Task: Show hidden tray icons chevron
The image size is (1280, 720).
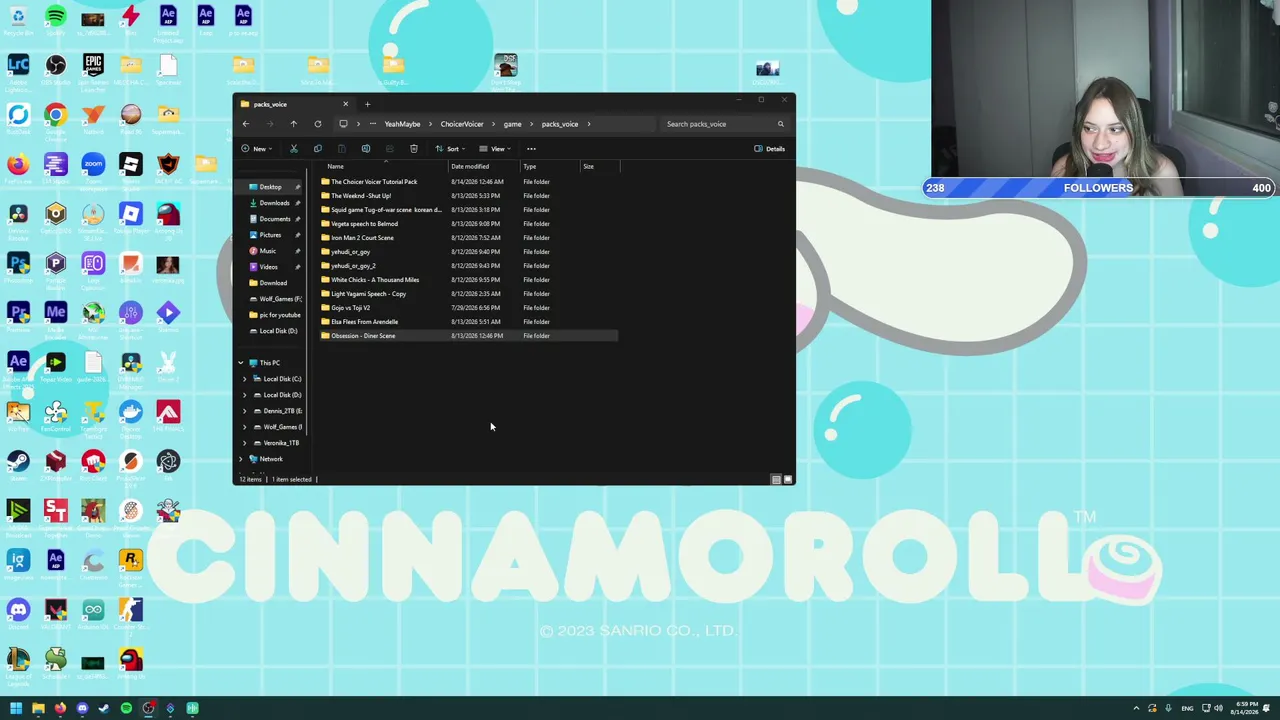Action: tap(1136, 709)
